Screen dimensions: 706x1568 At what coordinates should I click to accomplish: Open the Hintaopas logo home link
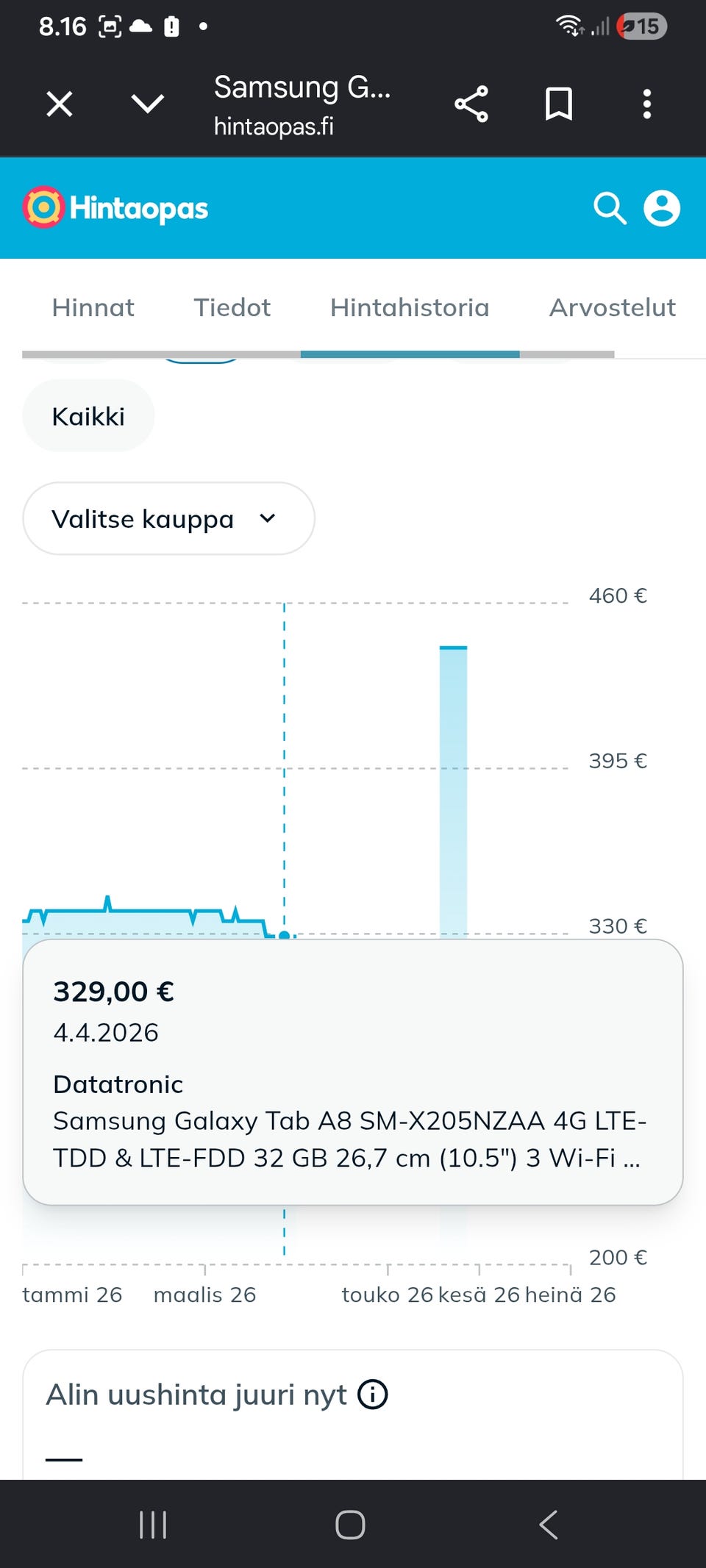(x=115, y=208)
